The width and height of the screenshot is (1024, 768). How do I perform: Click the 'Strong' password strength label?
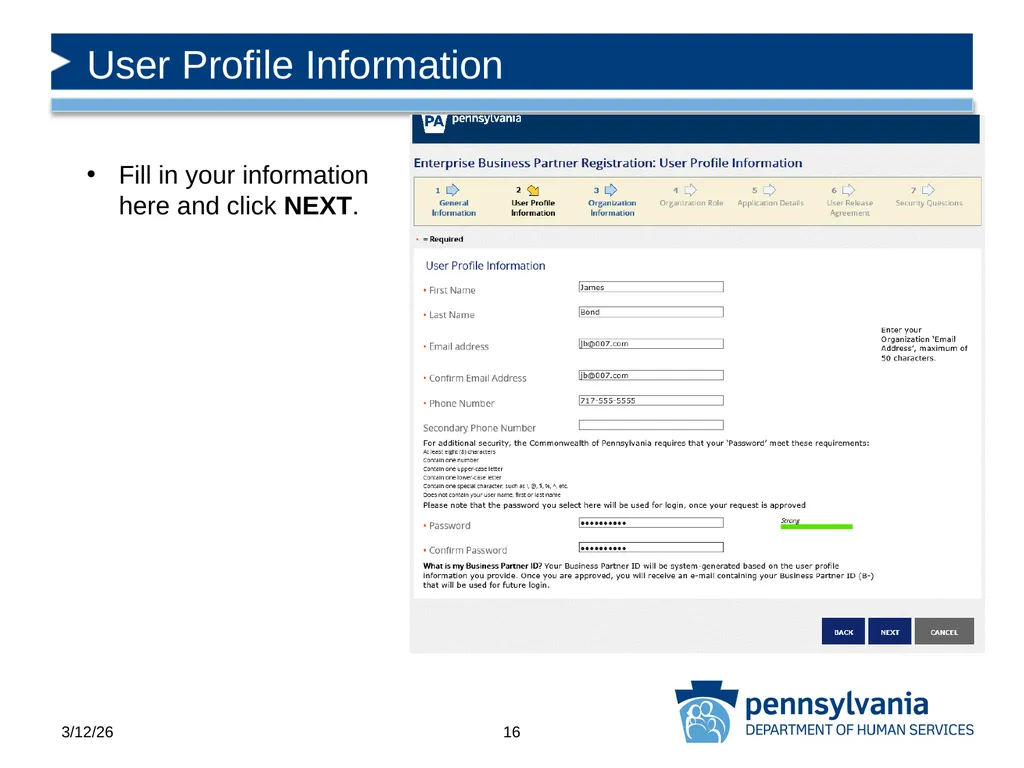click(790, 520)
